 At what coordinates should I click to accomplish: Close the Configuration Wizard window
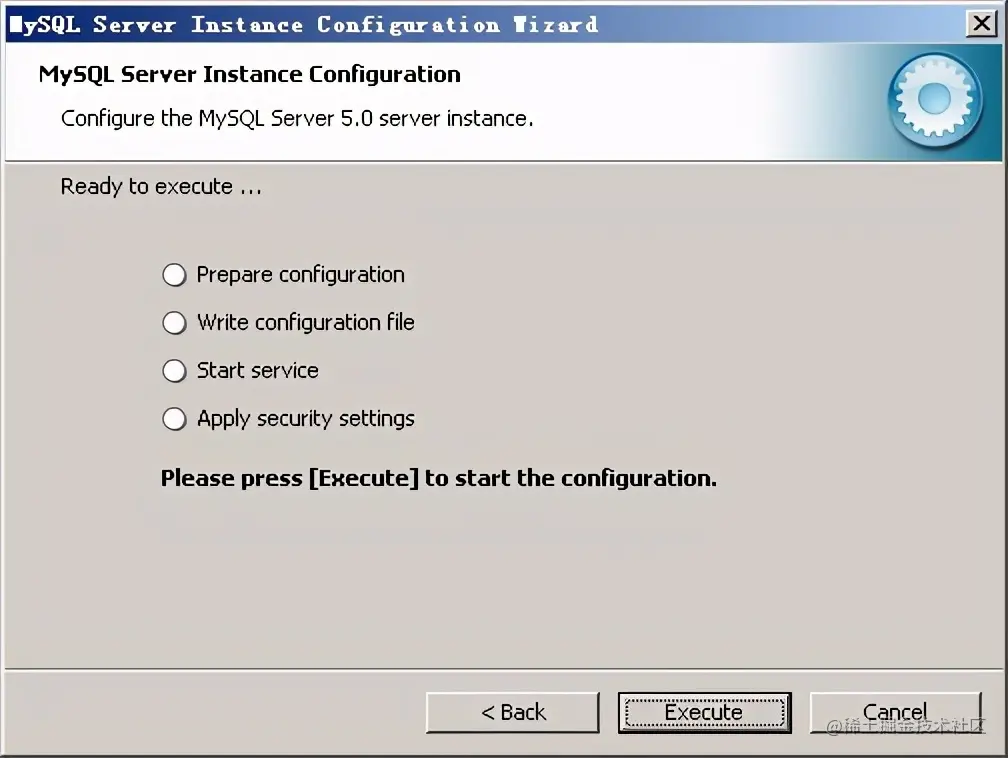[x=982, y=24]
